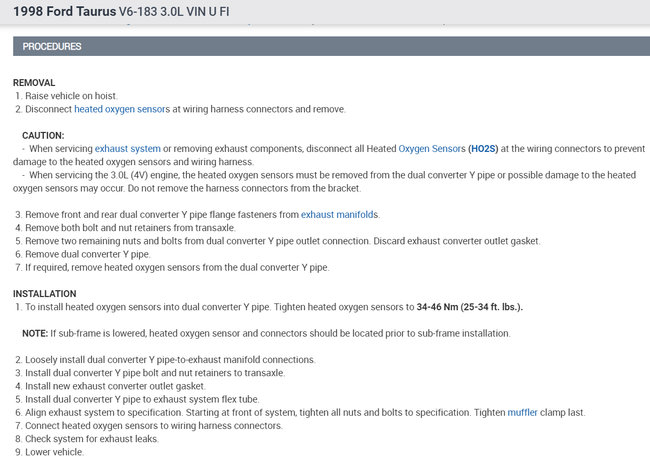This screenshot has height=468, width=650.
Task: Follow the muffler link
Action: [x=522, y=412]
